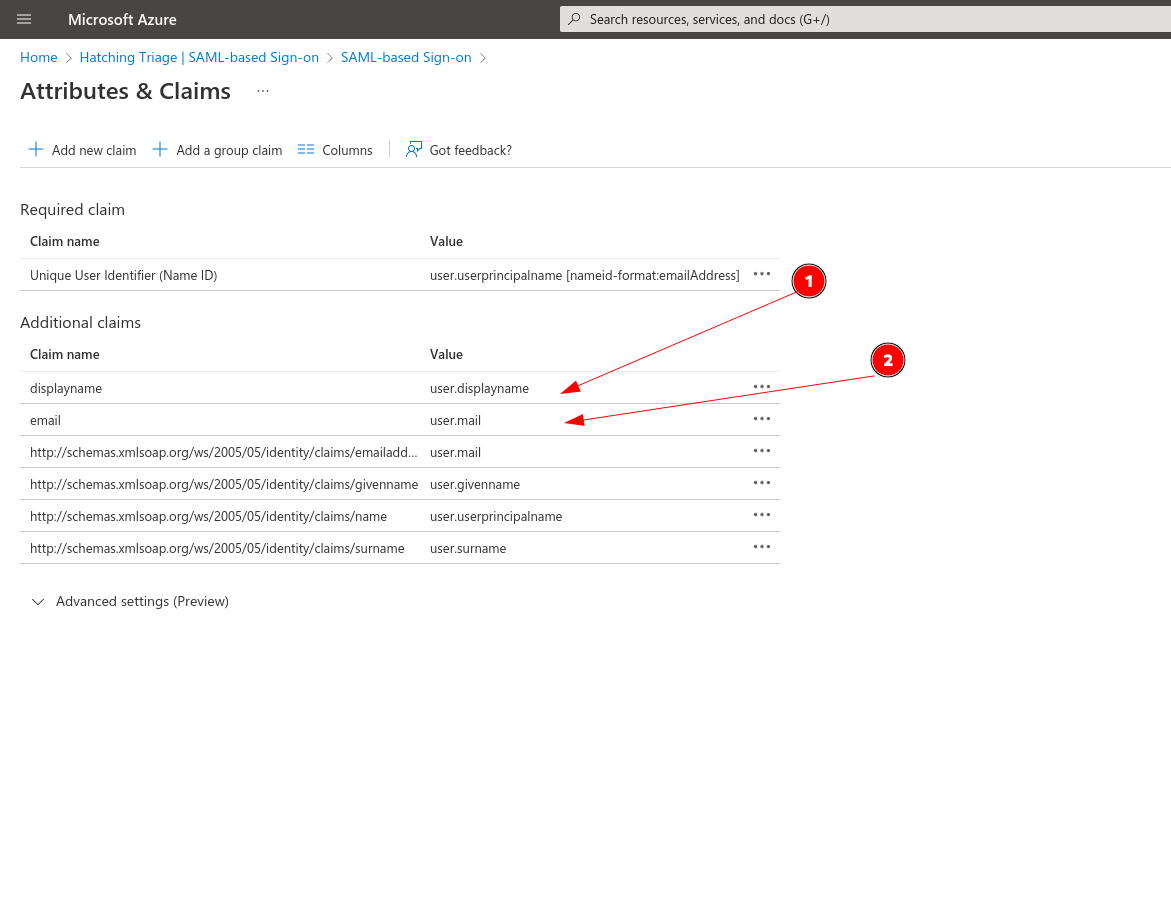1171x916 pixels.
Task: Open ellipsis menu next to page title
Action: coord(263,91)
